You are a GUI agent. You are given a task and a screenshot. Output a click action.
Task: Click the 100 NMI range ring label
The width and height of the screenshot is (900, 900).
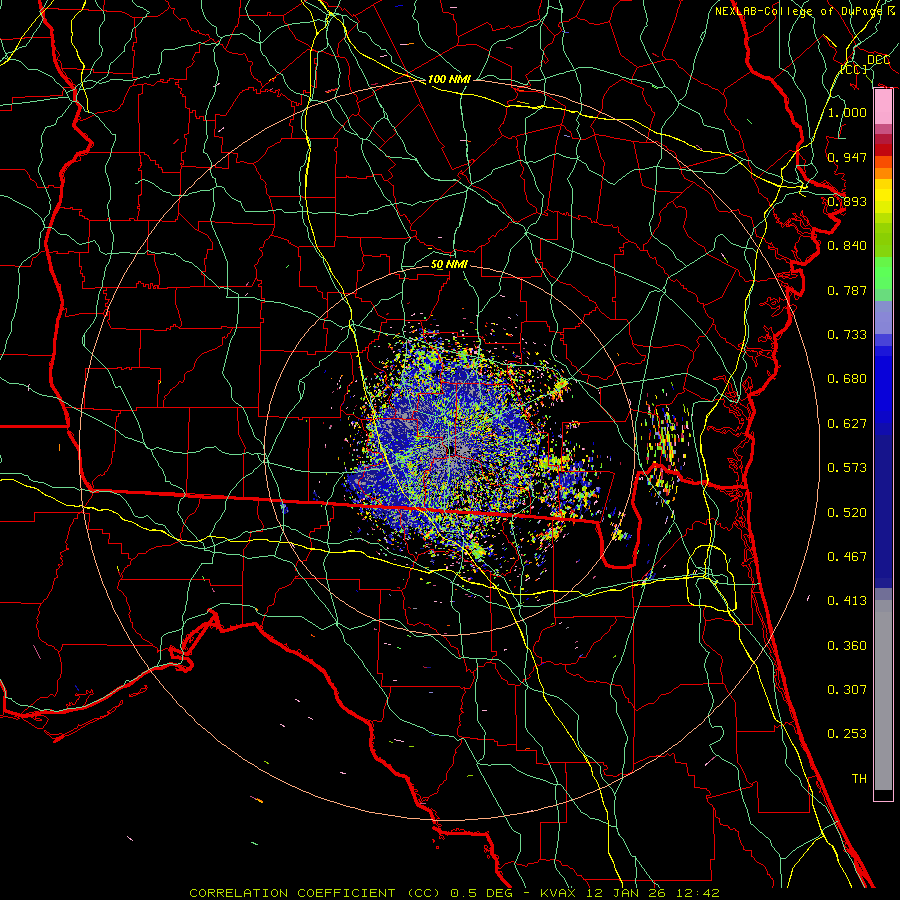pos(449,79)
